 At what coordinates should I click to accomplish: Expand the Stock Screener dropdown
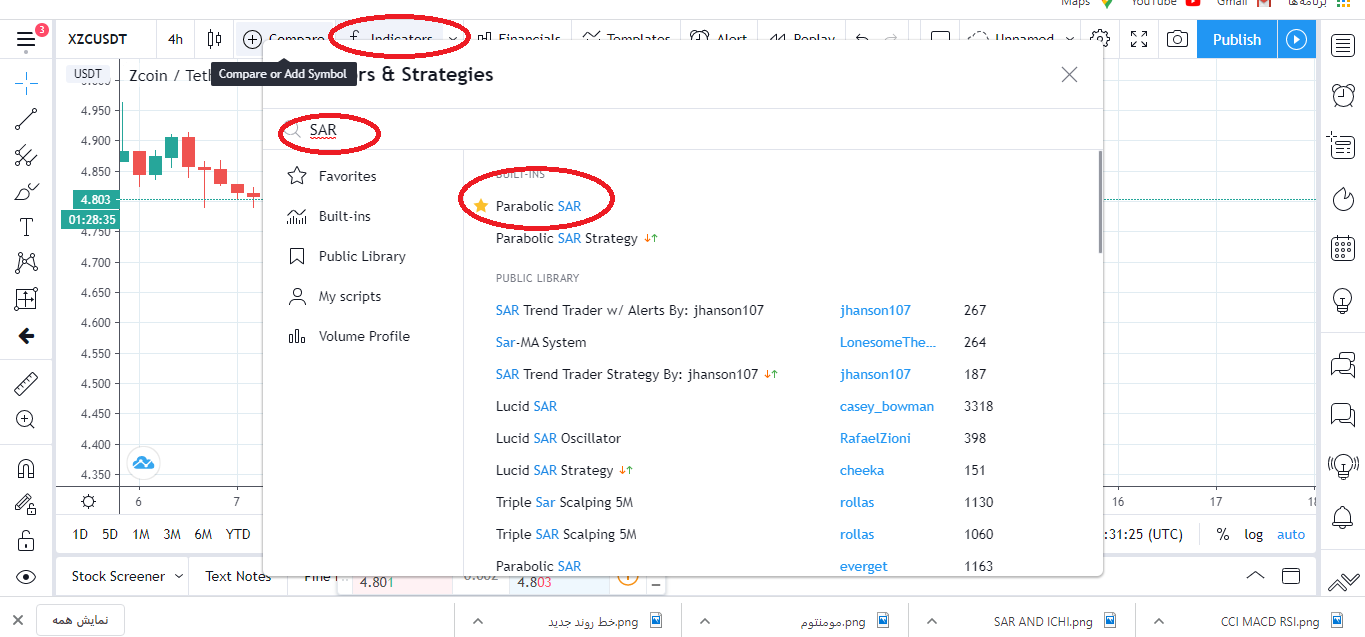pyautogui.click(x=179, y=576)
